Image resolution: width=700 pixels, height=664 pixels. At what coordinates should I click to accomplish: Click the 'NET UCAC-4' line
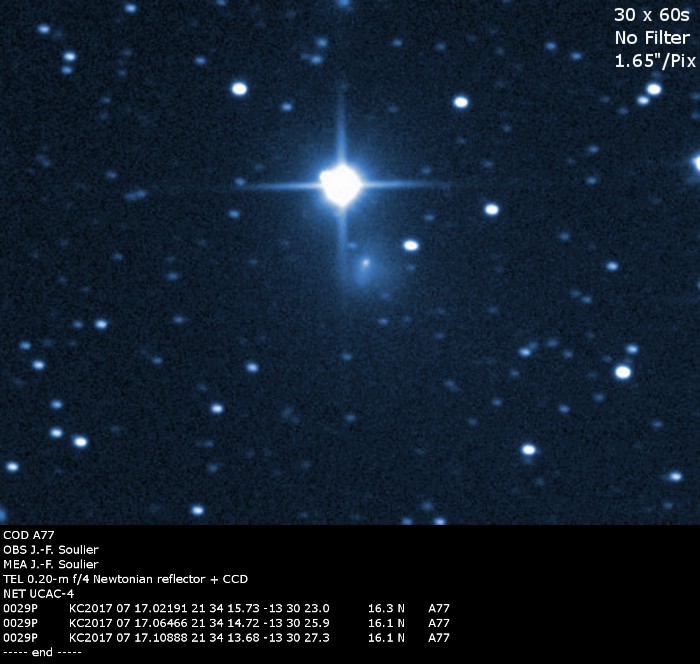click(x=38, y=594)
